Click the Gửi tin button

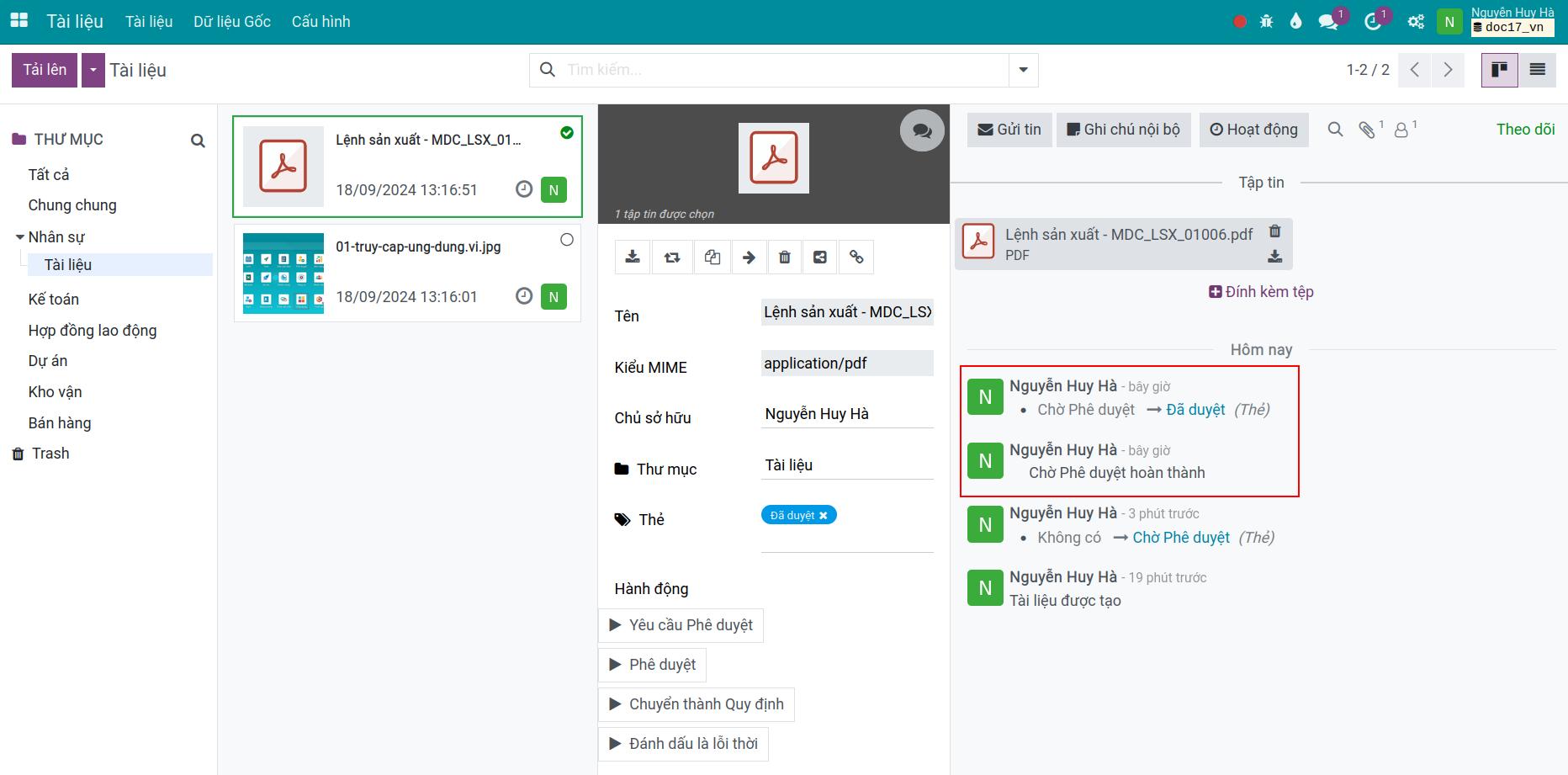coord(1009,130)
